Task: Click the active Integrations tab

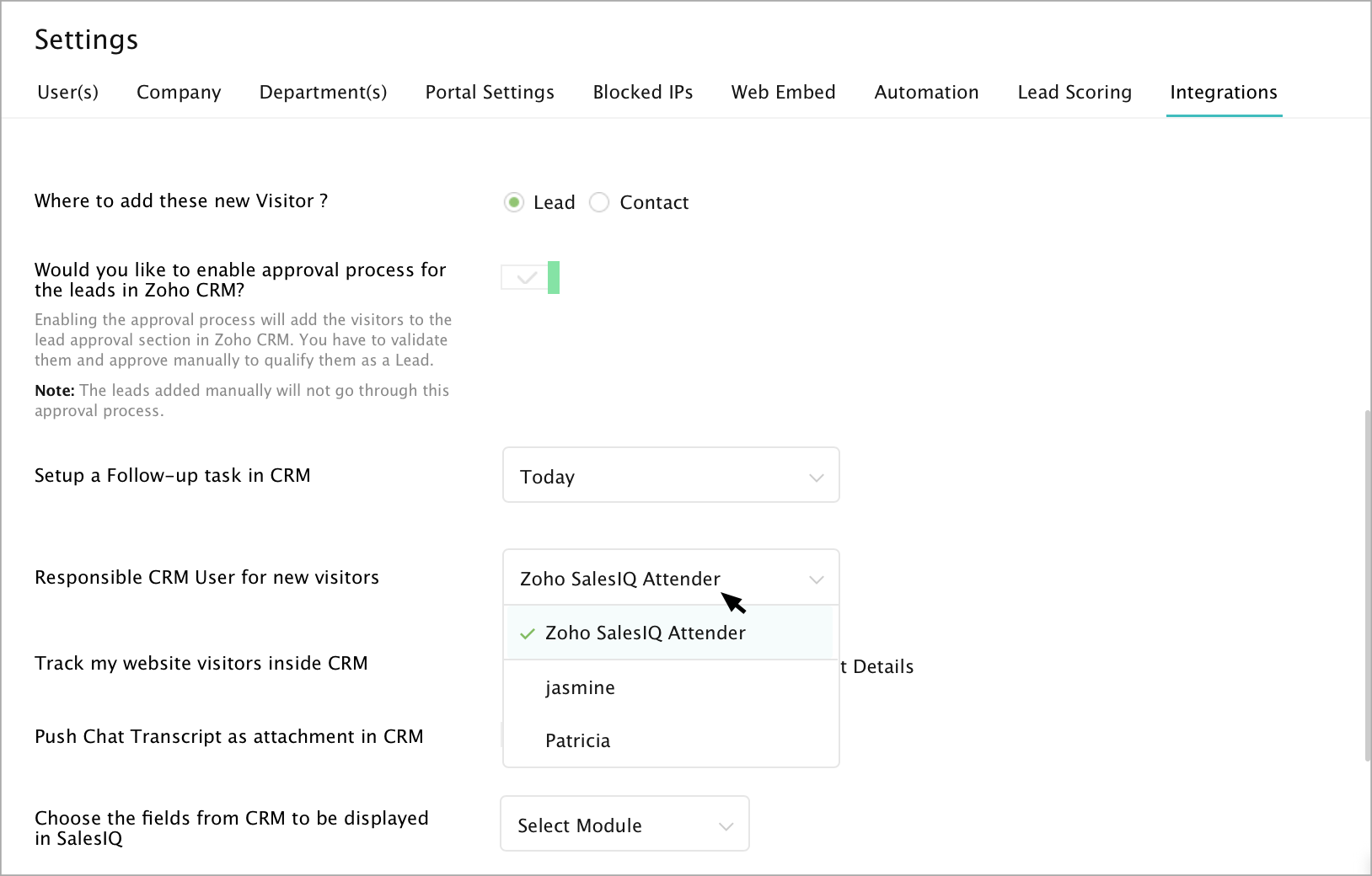Action: pyautogui.click(x=1223, y=92)
